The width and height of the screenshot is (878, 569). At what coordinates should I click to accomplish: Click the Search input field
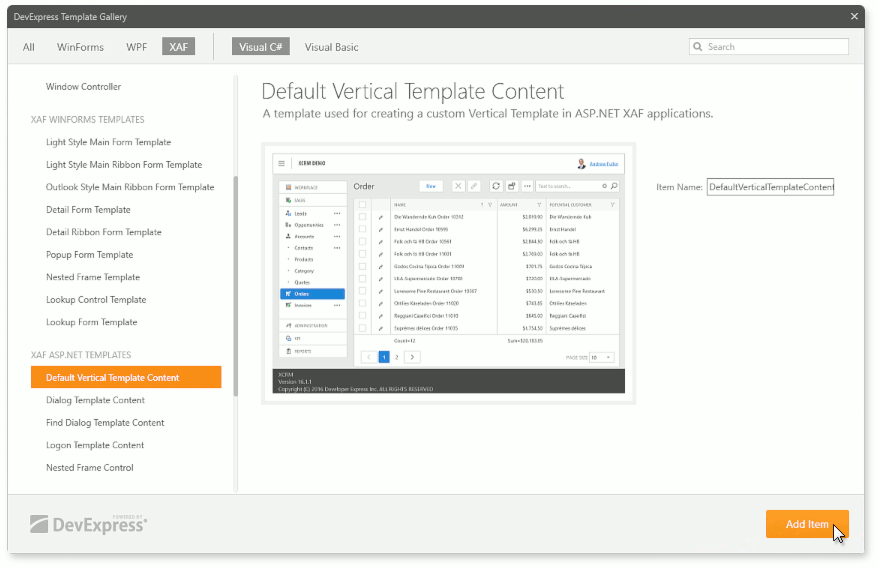tap(769, 46)
